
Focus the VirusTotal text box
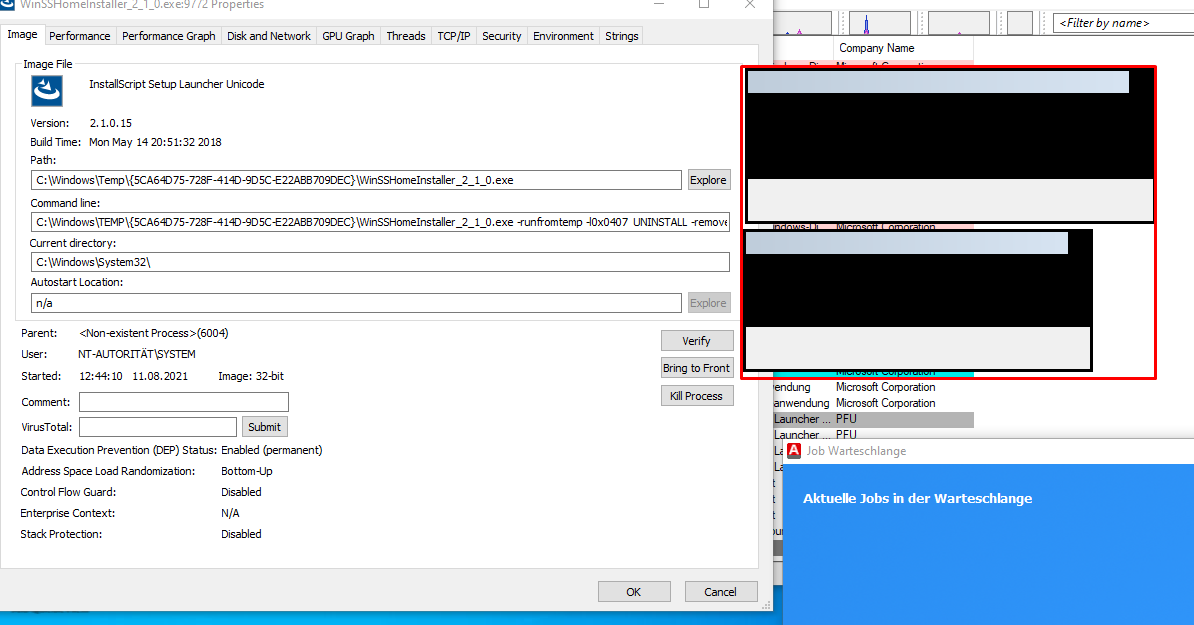tap(158, 427)
